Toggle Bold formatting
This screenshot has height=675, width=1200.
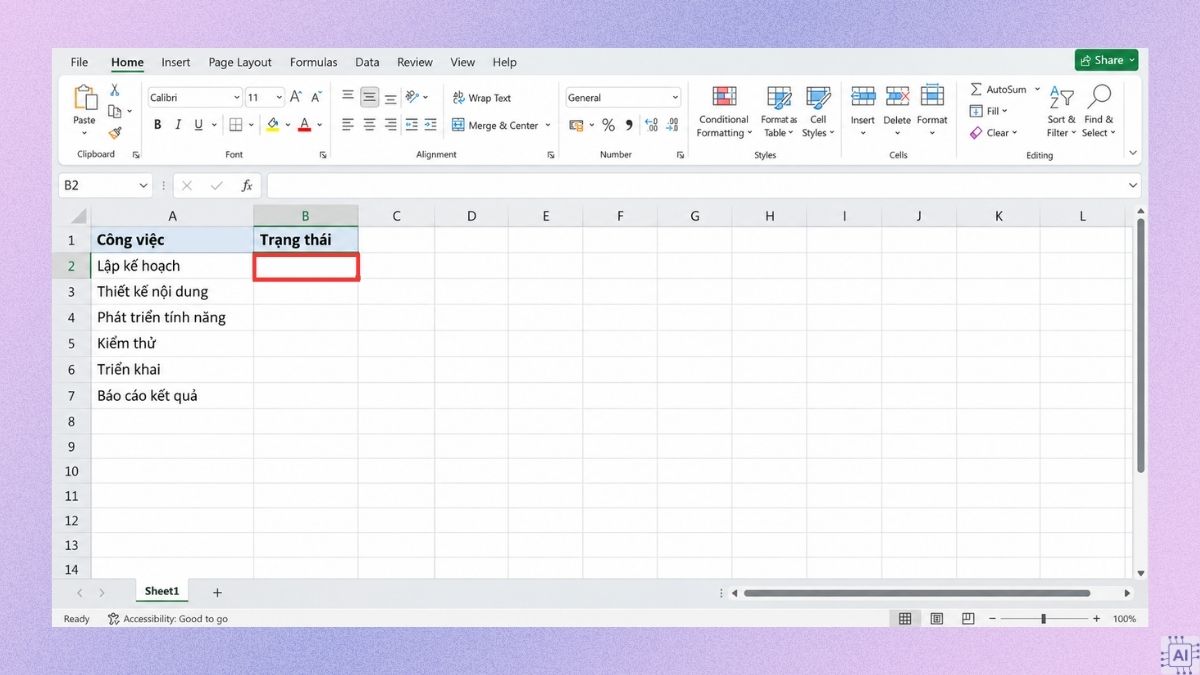[x=157, y=125]
